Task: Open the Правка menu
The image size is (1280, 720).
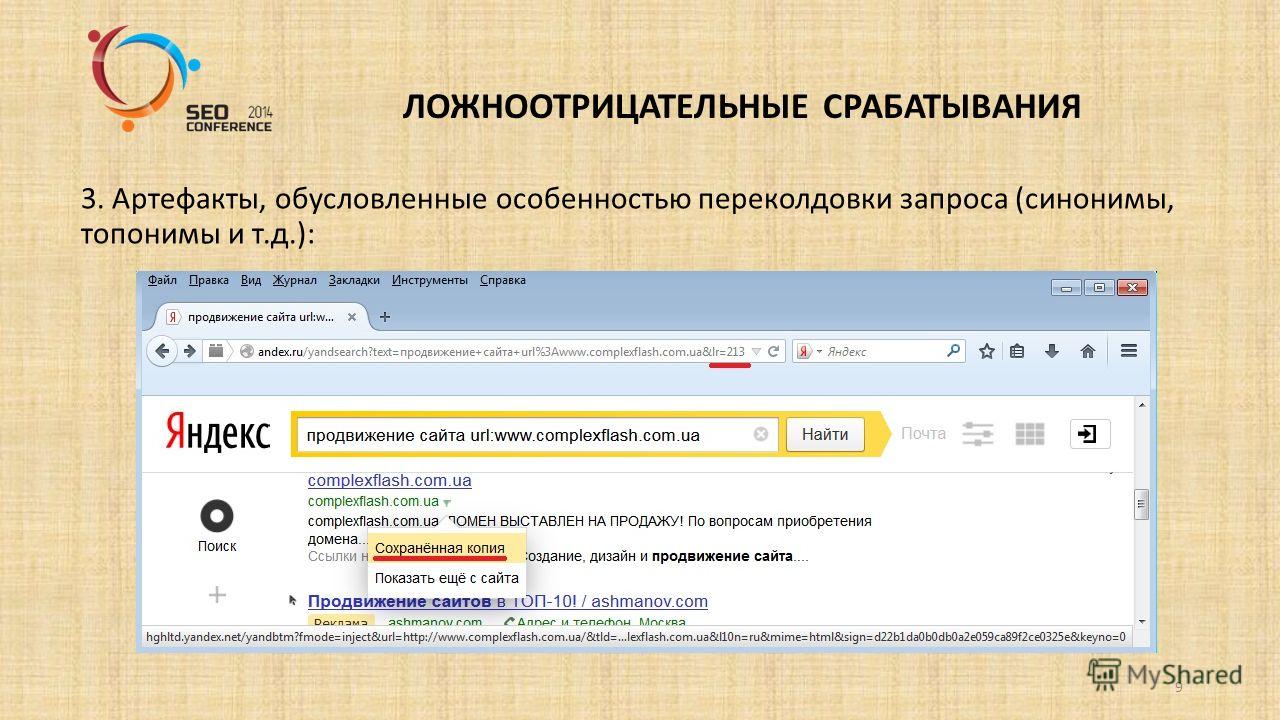Action: coord(208,280)
